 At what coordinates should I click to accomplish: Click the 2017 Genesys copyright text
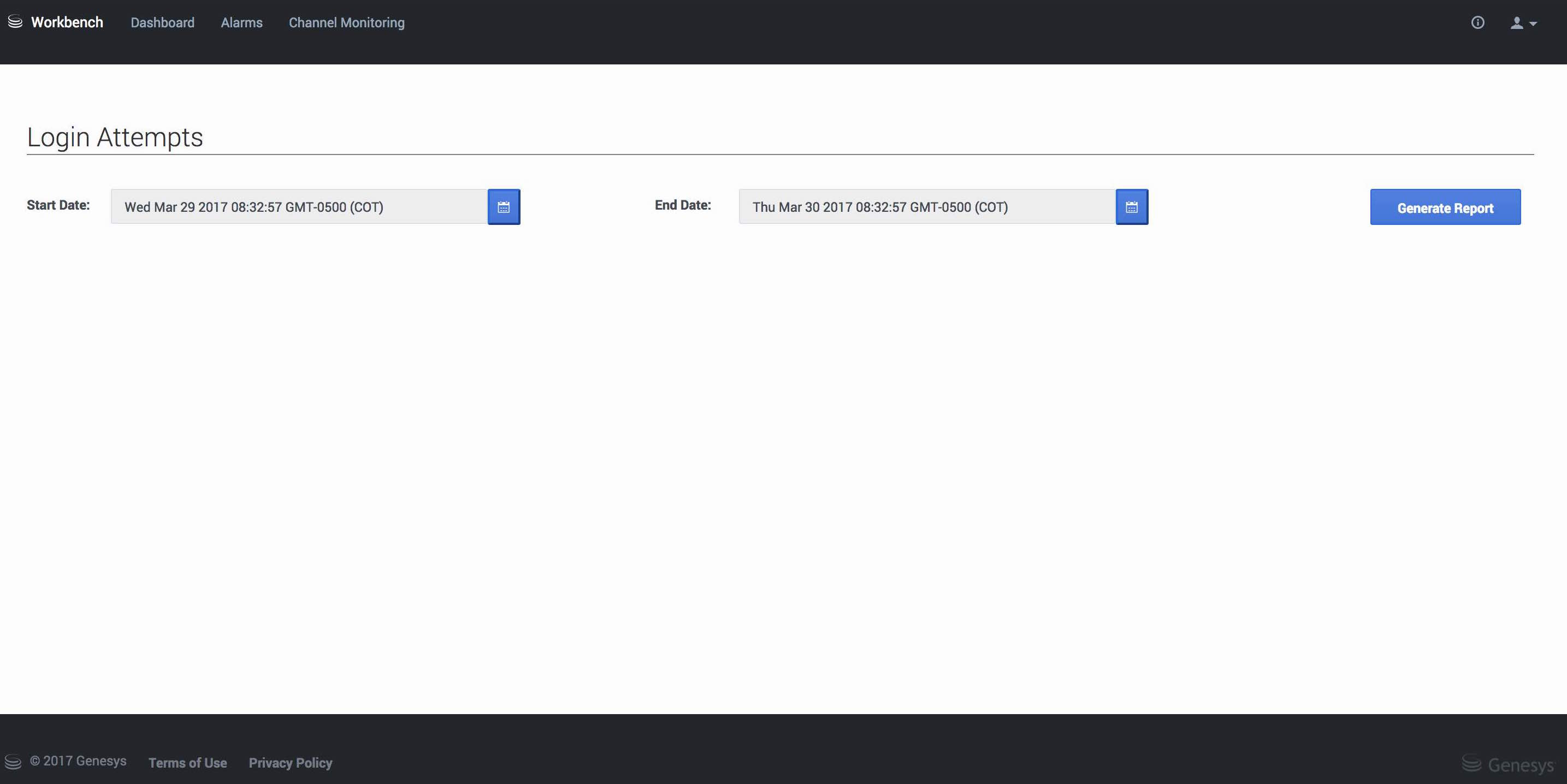(79, 761)
